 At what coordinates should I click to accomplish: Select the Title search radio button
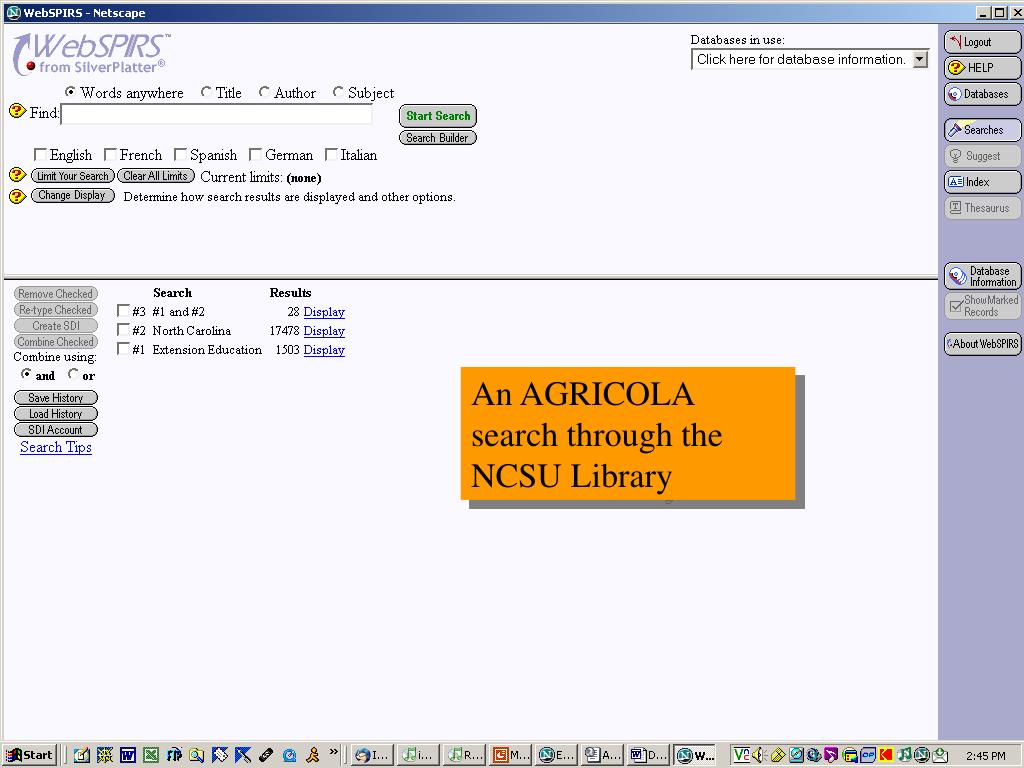(206, 91)
